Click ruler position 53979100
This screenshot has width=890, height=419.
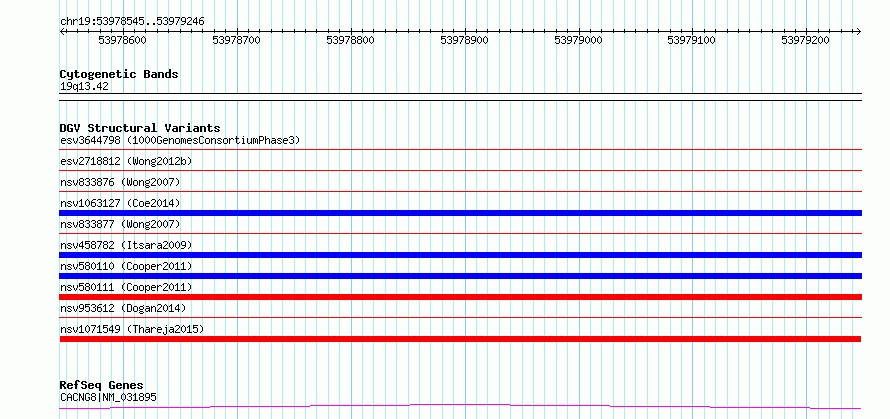691,40
